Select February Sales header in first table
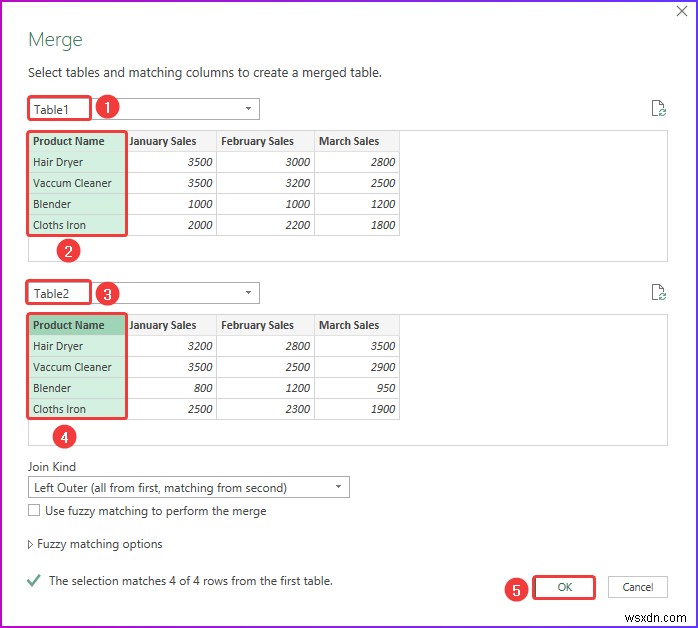Screen dimensions: 698x628 [257, 141]
